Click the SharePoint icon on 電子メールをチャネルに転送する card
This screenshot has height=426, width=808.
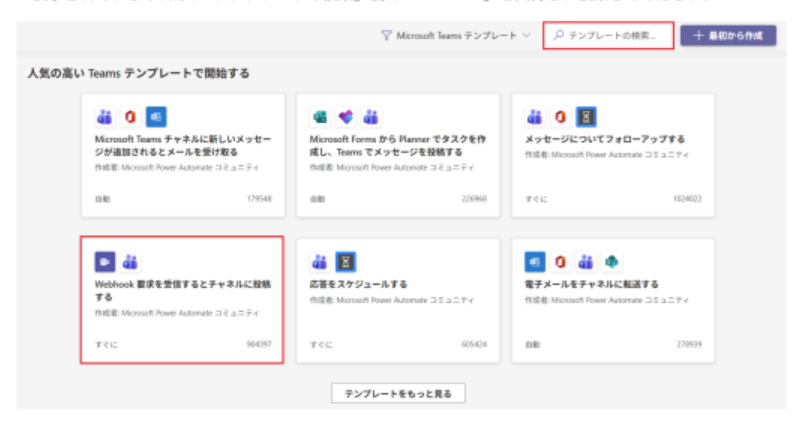(x=612, y=262)
